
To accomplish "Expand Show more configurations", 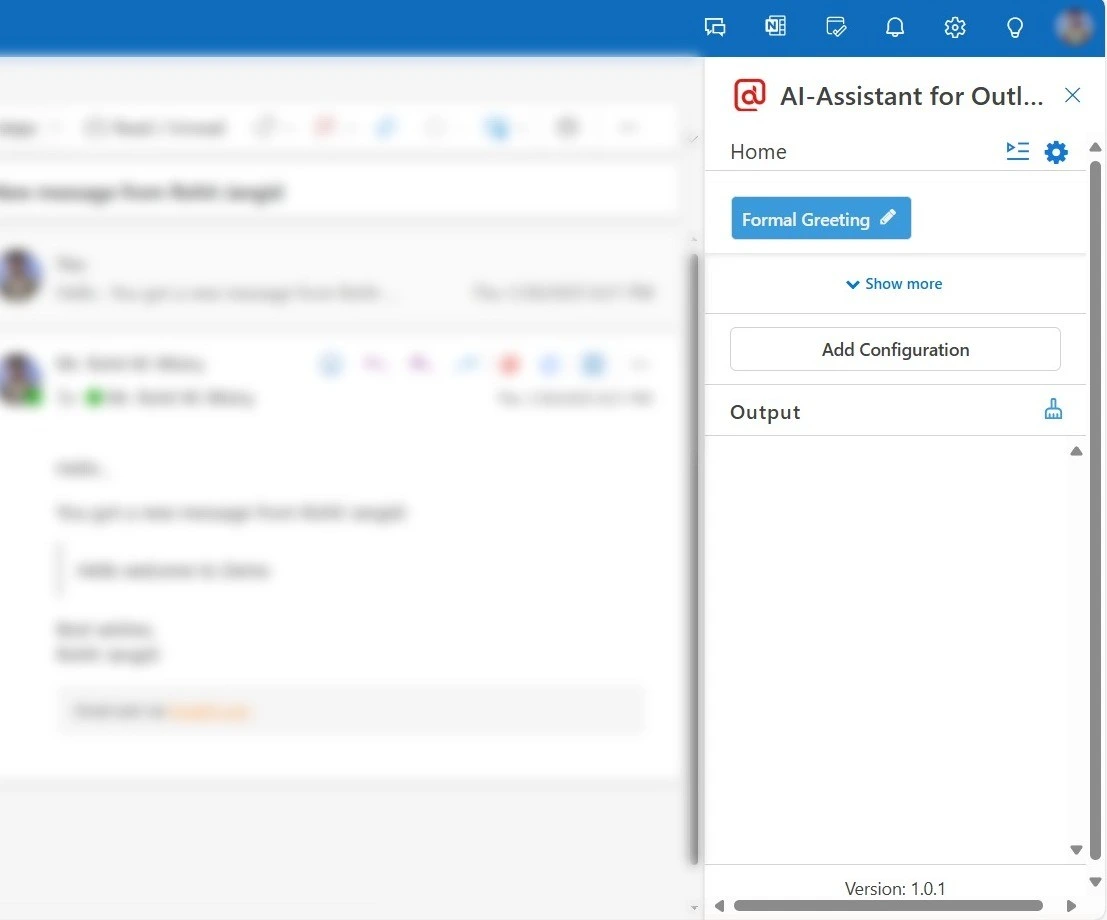I will [x=894, y=284].
